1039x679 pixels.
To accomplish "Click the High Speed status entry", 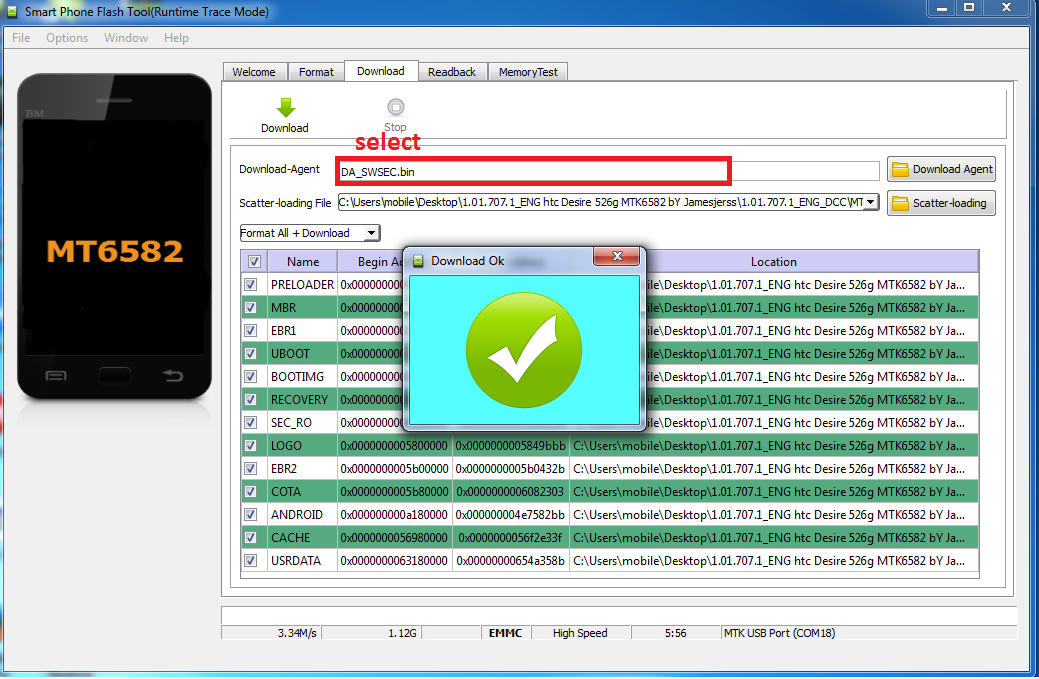I will [x=580, y=633].
